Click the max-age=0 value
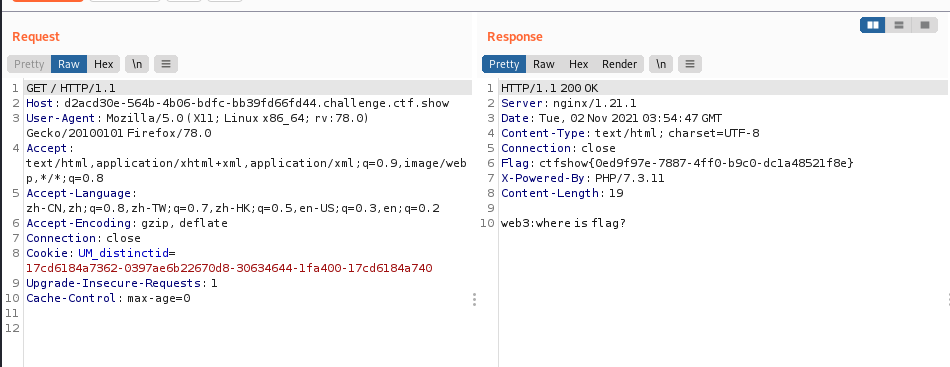 159,298
